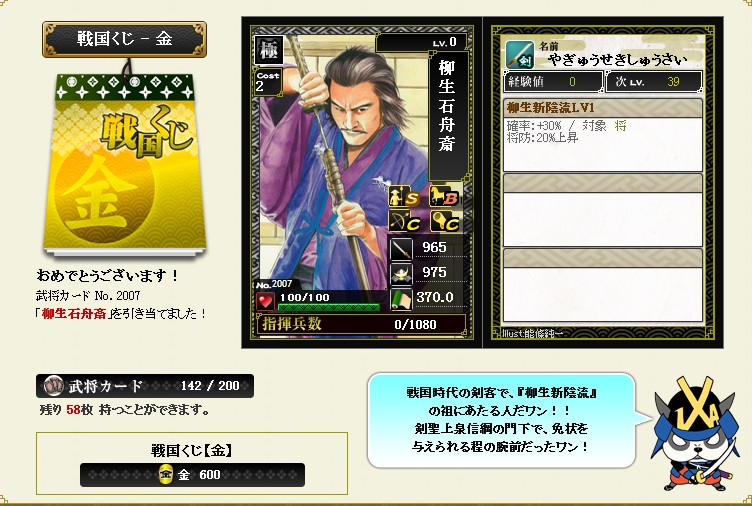Click the 戦国くじ - 金 title banner
This screenshot has height=506, width=752.
pos(124,39)
